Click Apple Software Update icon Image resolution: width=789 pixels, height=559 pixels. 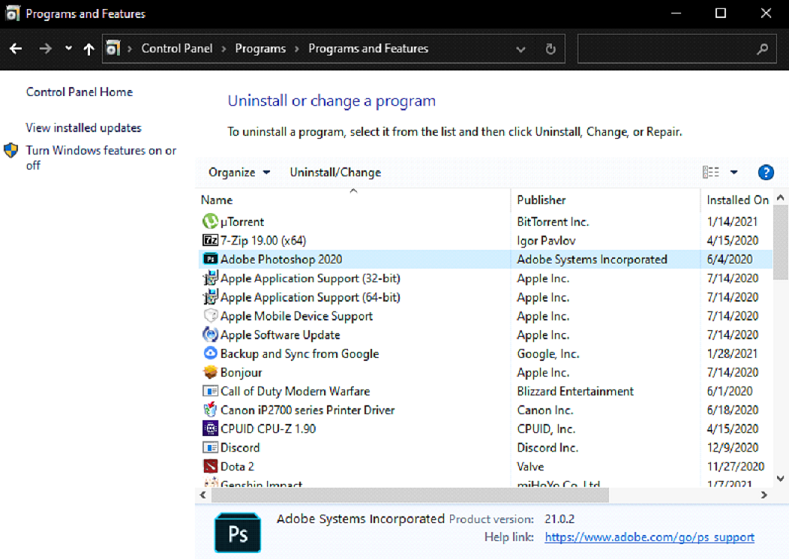click(x=210, y=335)
